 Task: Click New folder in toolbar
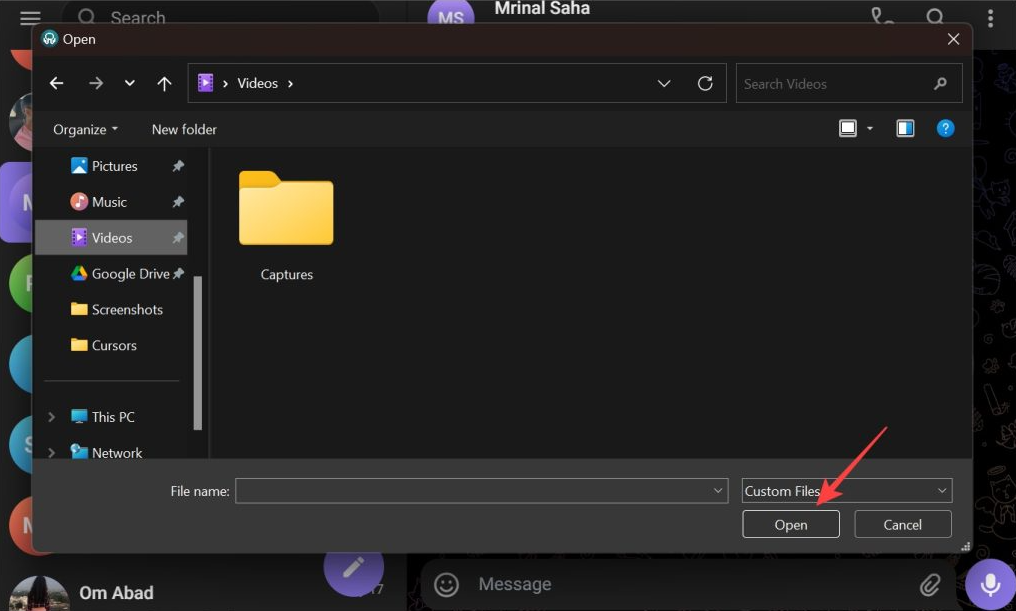point(184,130)
